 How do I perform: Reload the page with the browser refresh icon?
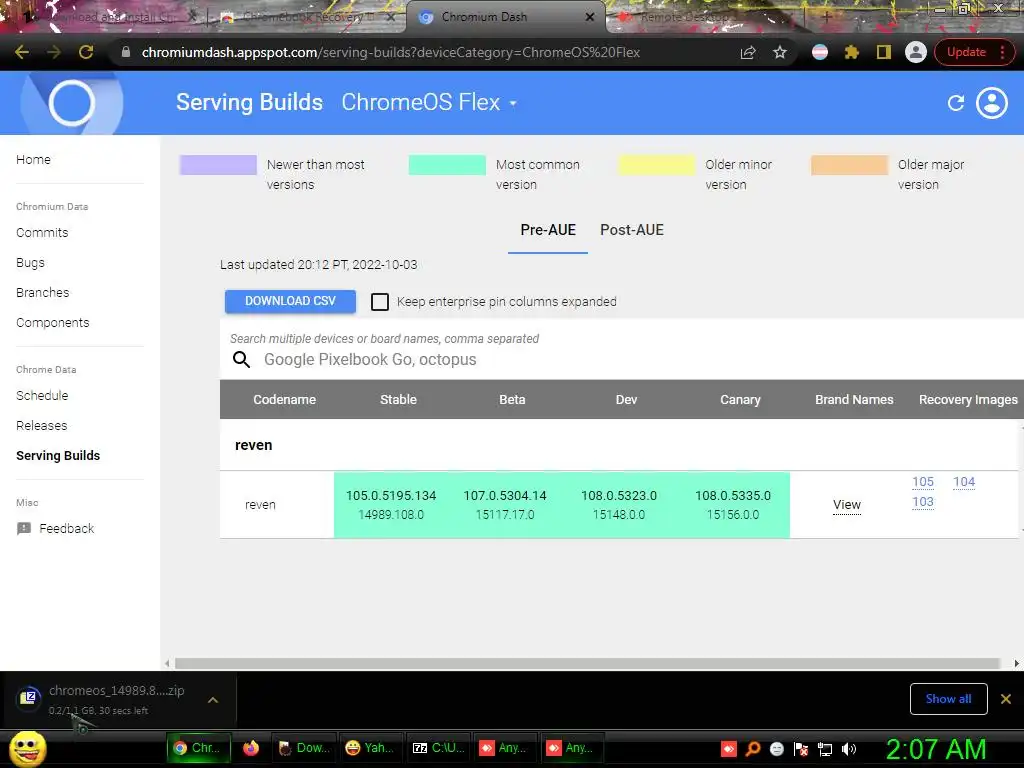(x=86, y=52)
